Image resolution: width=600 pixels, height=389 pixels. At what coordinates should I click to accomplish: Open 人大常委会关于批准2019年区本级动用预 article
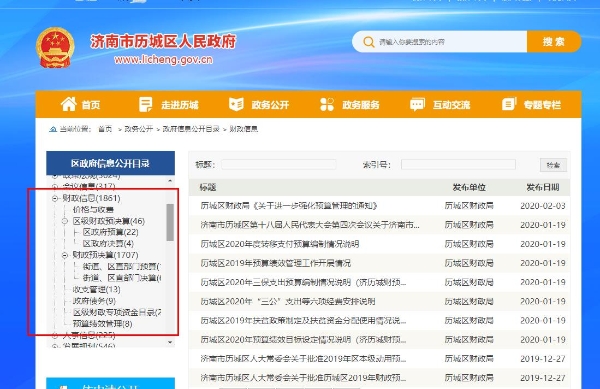303,359
